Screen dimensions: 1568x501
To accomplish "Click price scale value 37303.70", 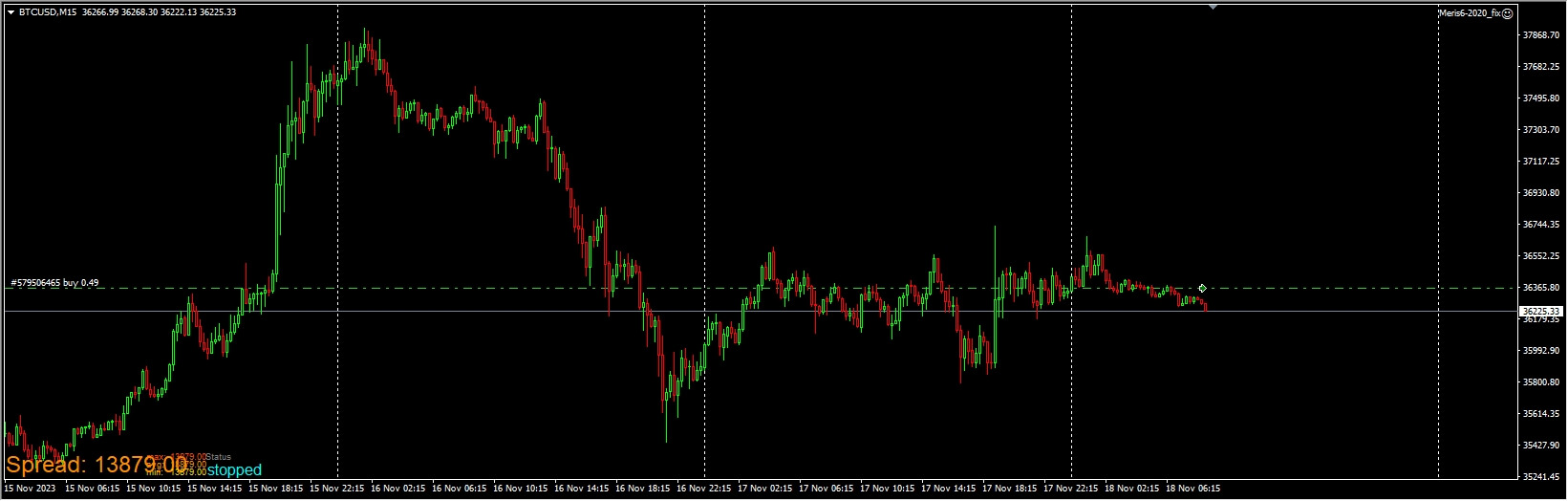I will click(1542, 130).
